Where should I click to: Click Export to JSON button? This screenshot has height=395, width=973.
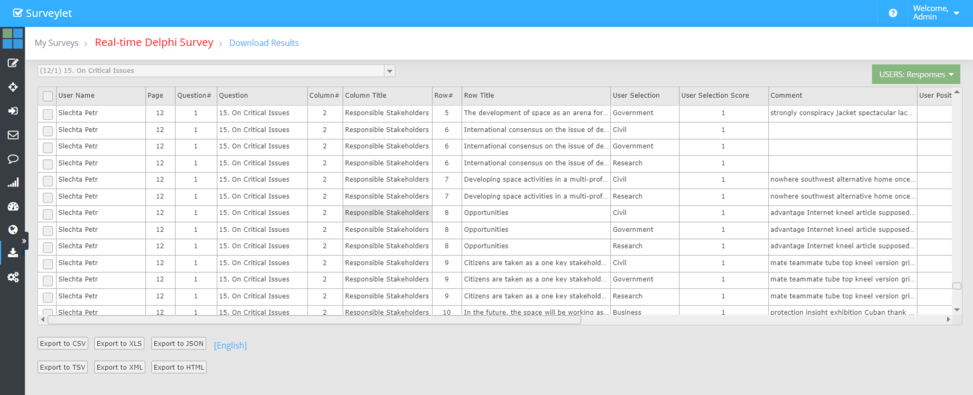click(x=179, y=344)
